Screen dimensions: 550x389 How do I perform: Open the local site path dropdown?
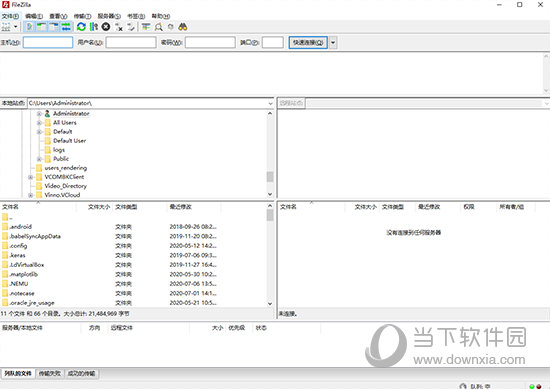click(270, 103)
